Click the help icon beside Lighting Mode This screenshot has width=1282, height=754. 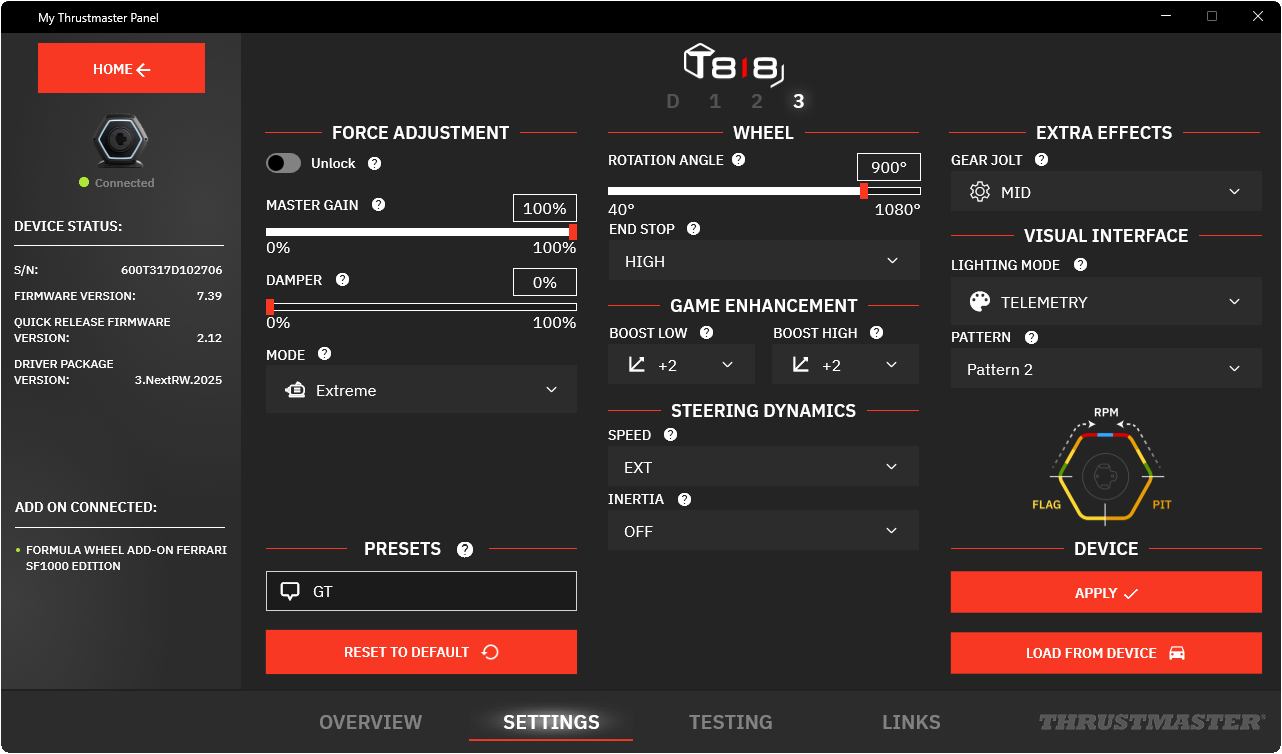pyautogui.click(x=1080, y=265)
